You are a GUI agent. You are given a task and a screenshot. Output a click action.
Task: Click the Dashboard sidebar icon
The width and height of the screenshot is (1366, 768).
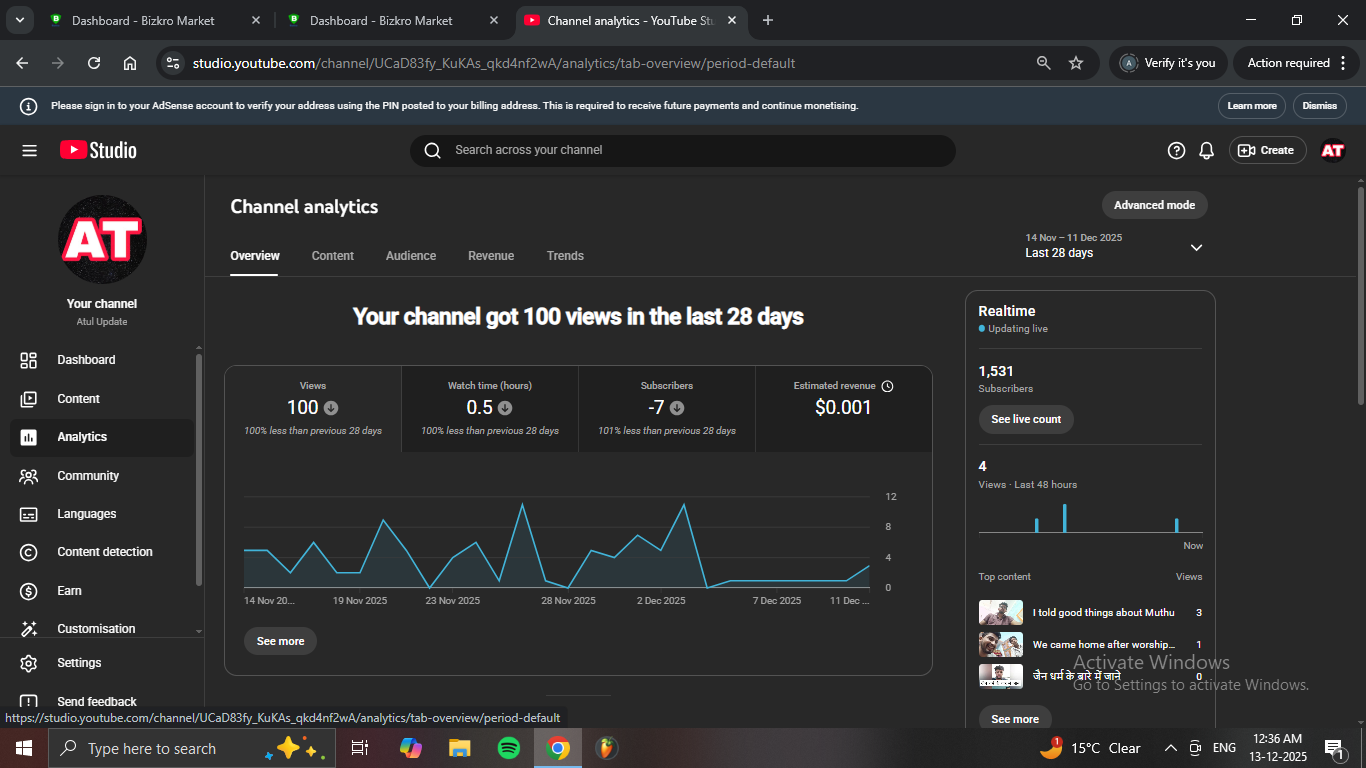click(29, 360)
